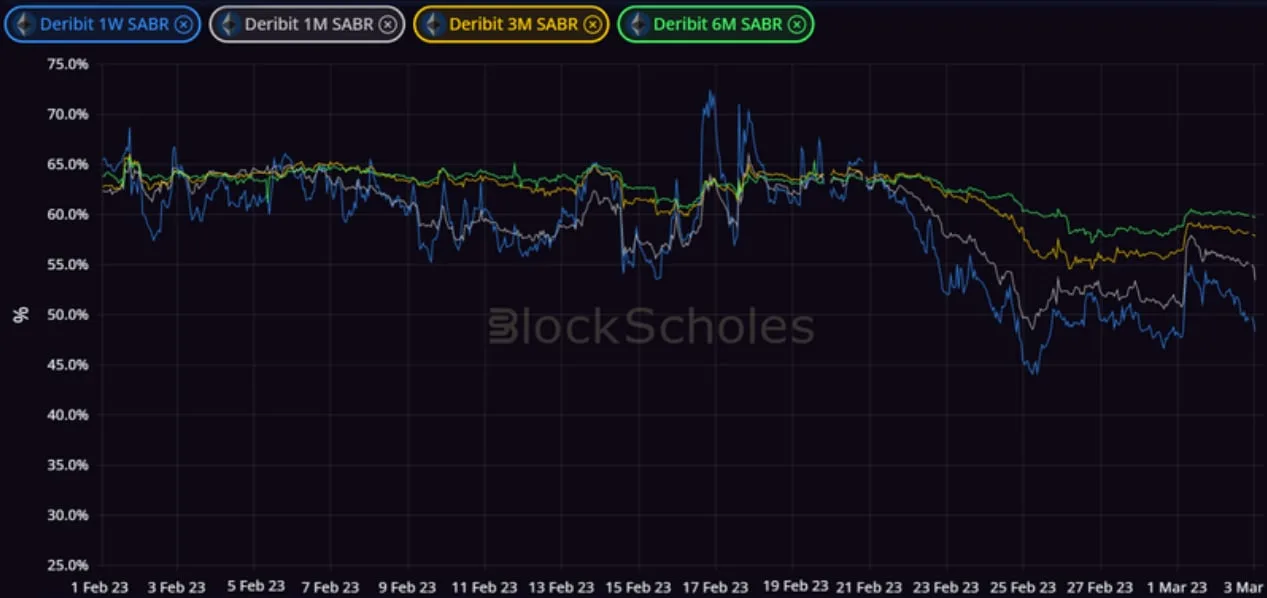Screen dimensions: 1267x598
Task: Click the 23 Feb 23 date label
Action: pyautogui.click(x=947, y=586)
